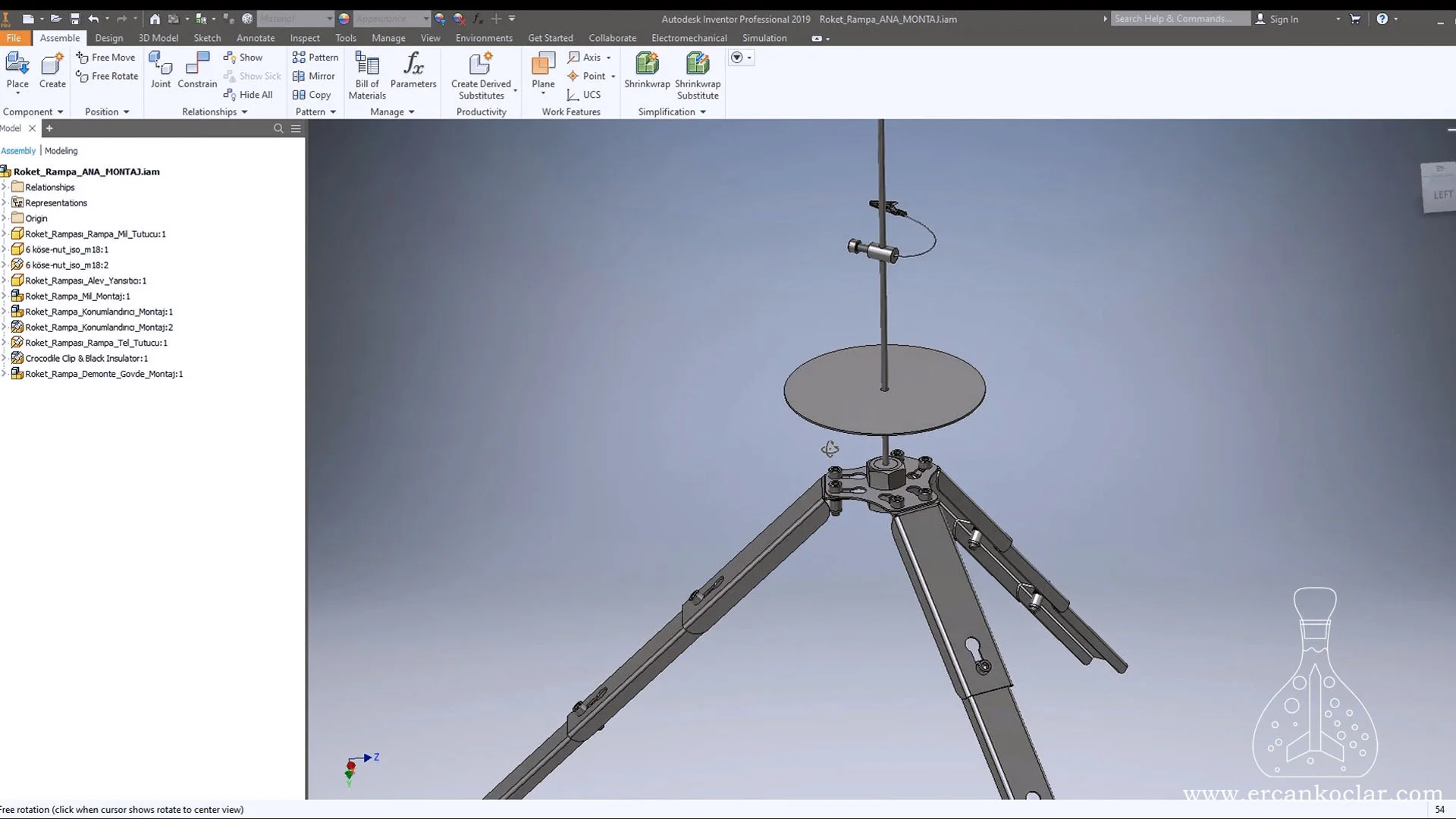Select the Free Move tool
The image size is (1456, 819).
click(x=105, y=57)
